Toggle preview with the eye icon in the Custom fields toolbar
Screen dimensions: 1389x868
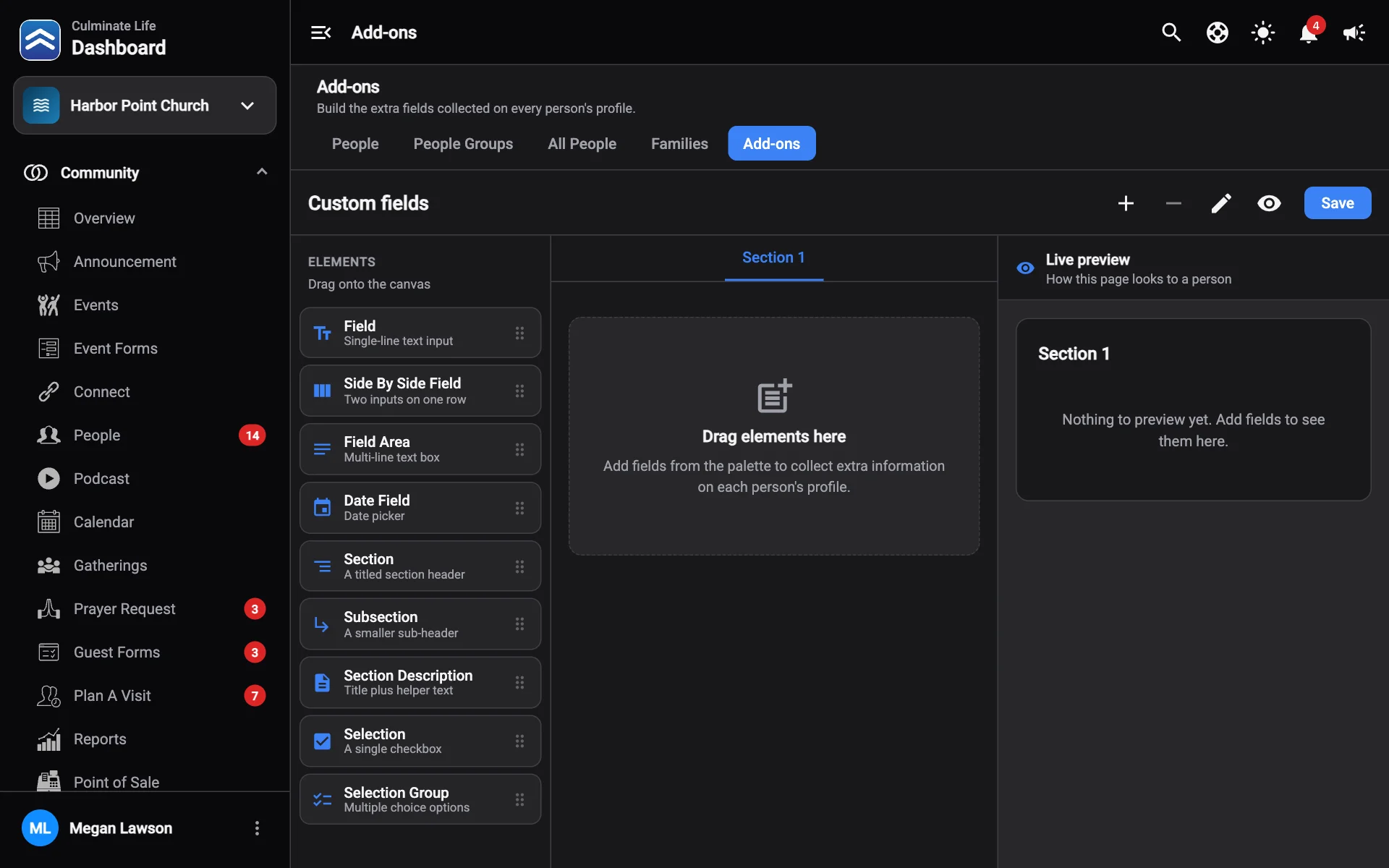[x=1269, y=203]
